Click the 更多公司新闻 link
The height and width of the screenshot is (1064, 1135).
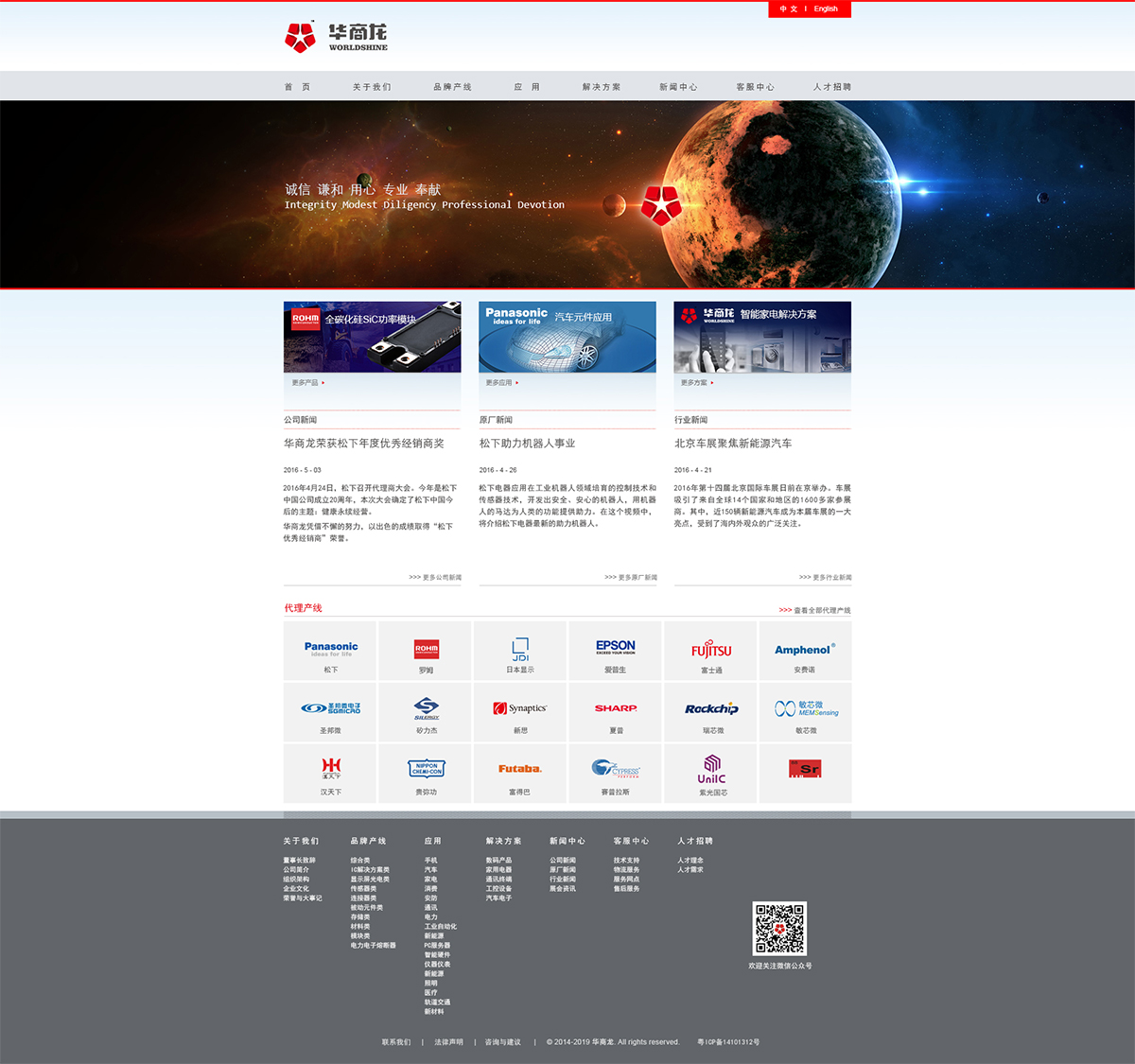[x=435, y=577]
